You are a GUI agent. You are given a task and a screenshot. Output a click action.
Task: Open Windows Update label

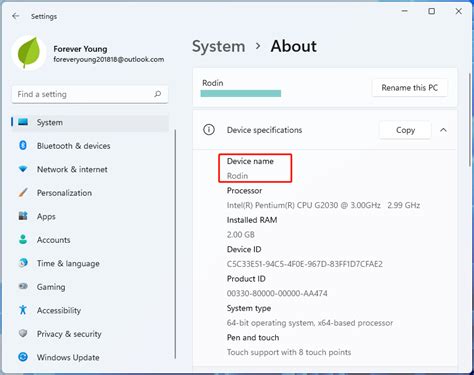click(x=68, y=358)
